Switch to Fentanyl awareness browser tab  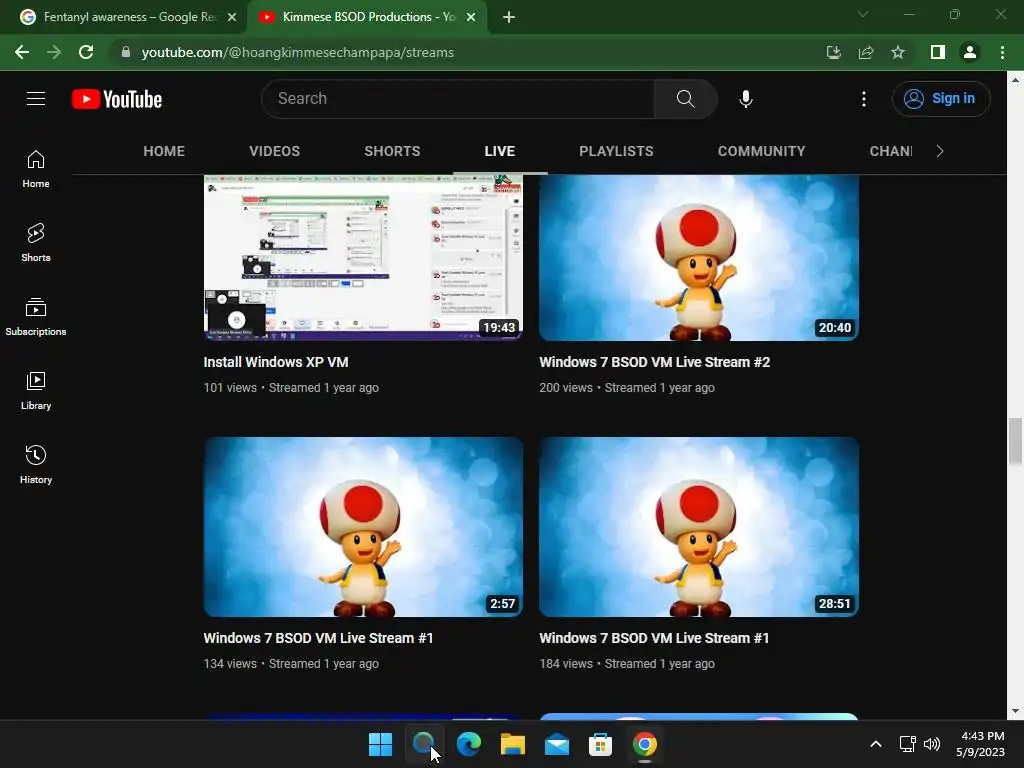tap(128, 17)
